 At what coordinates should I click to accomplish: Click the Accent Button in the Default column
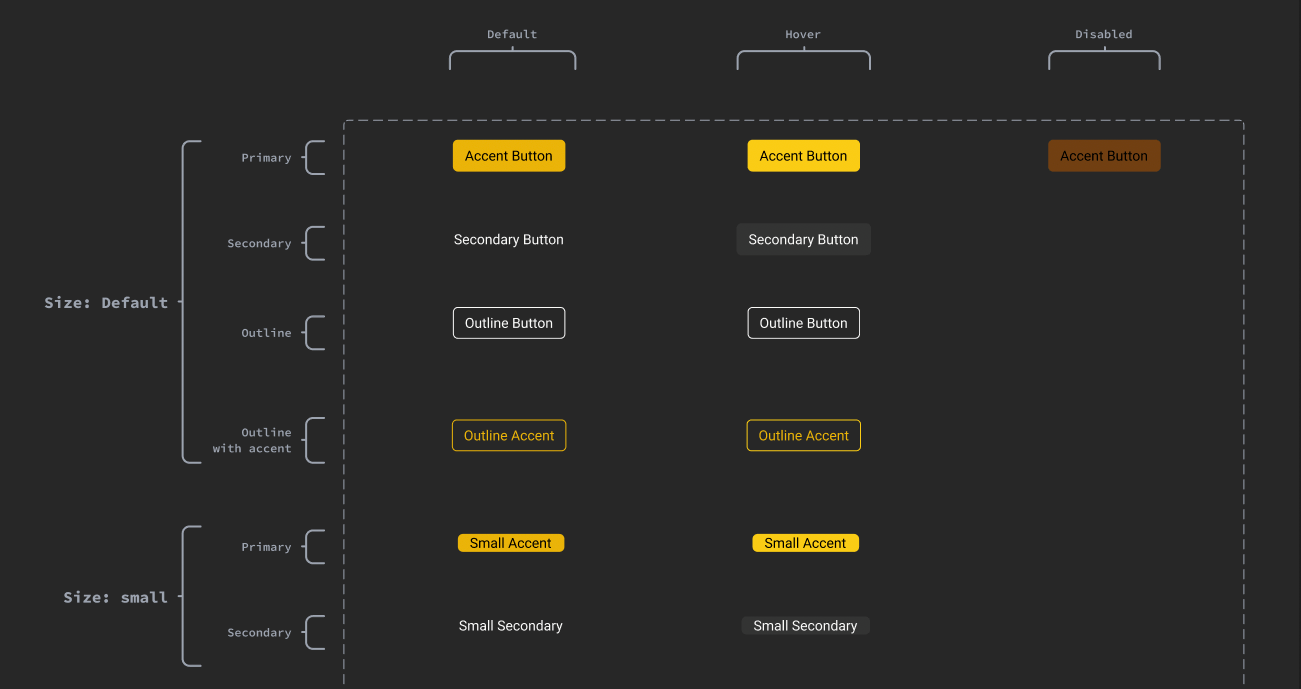coord(508,156)
